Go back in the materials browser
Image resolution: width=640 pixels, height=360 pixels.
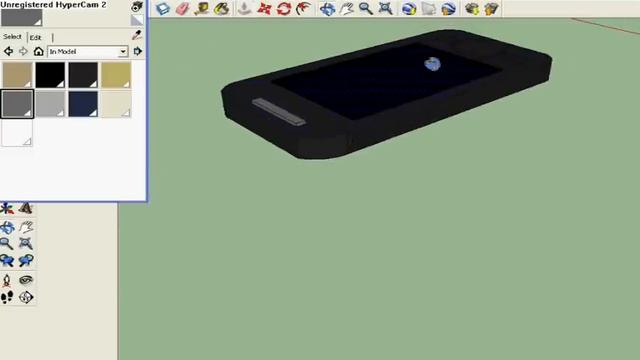pyautogui.click(x=8, y=51)
